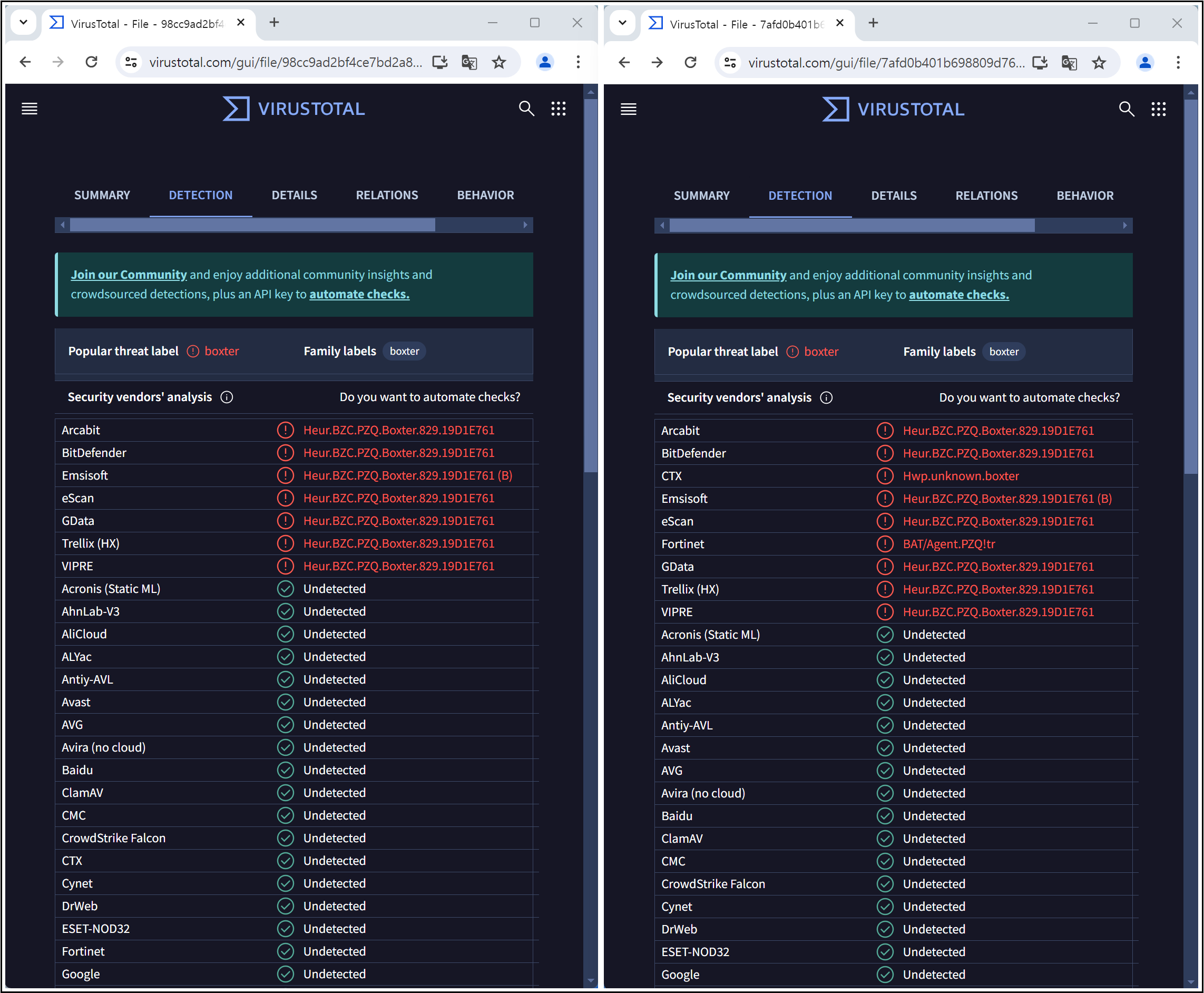Click Join our Community link in right window
1204x993 pixels.
728,275
